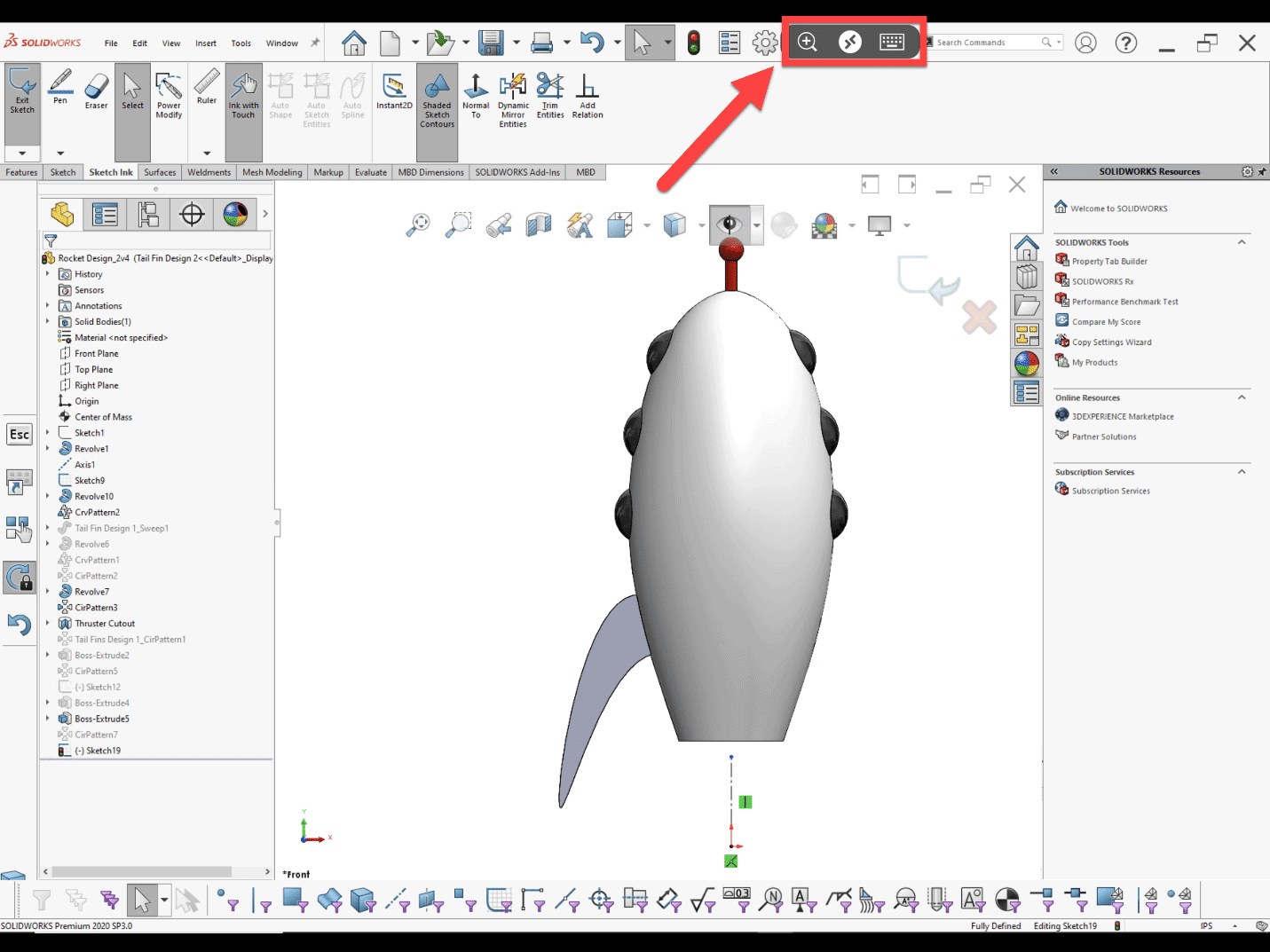
Task: Open dropdown arrow under Ruler
Action: (x=207, y=153)
